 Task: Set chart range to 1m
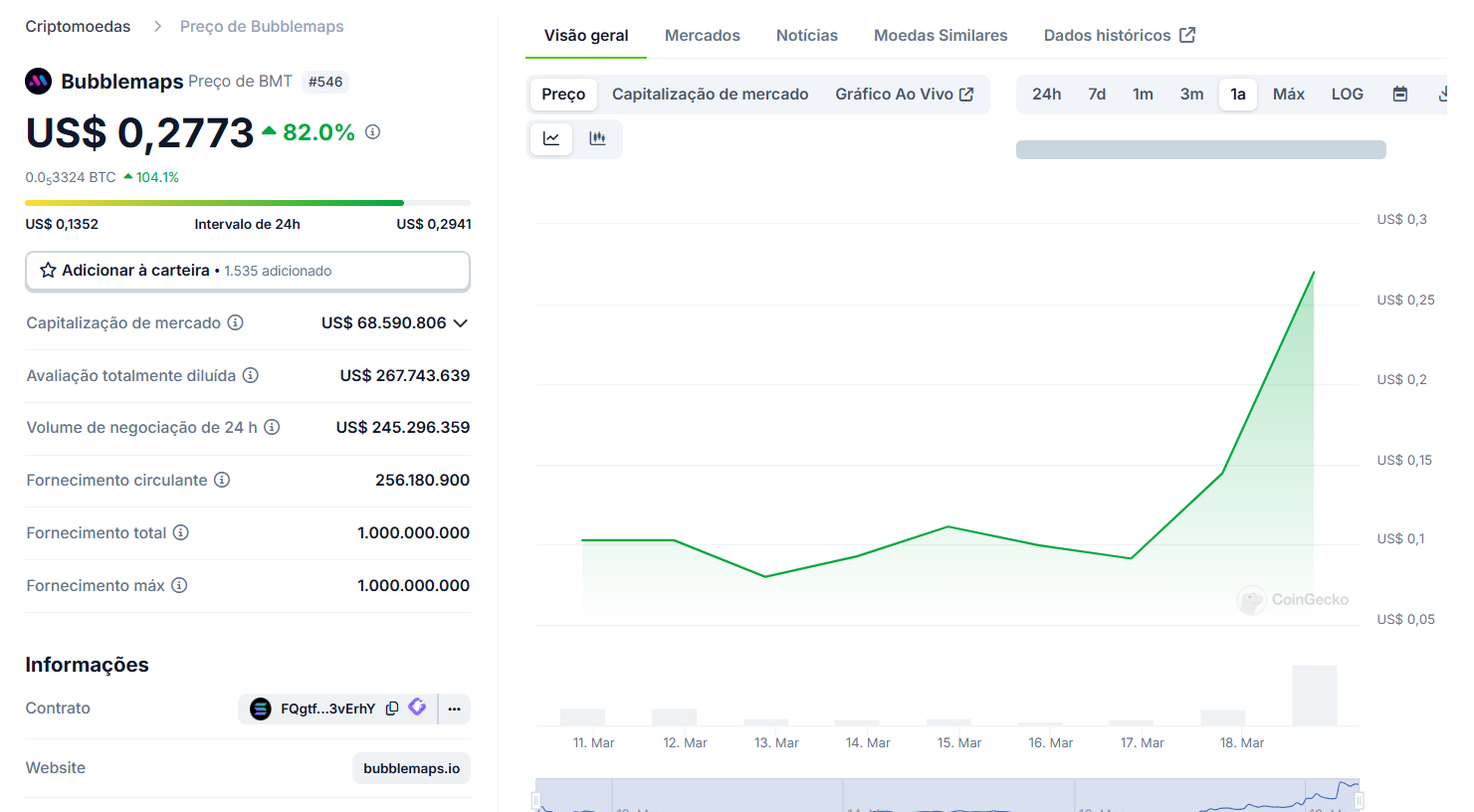point(1143,94)
